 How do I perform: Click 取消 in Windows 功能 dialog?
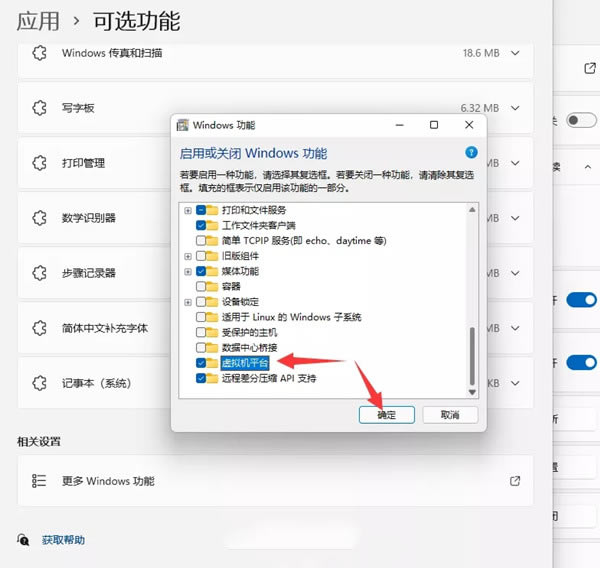(450, 415)
